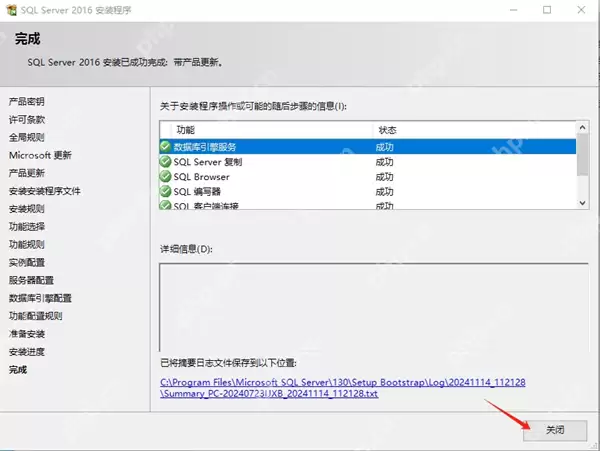This screenshot has height=451, width=600.
Task: Click the 服务器配置 step in sidebar
Action: coord(31,280)
